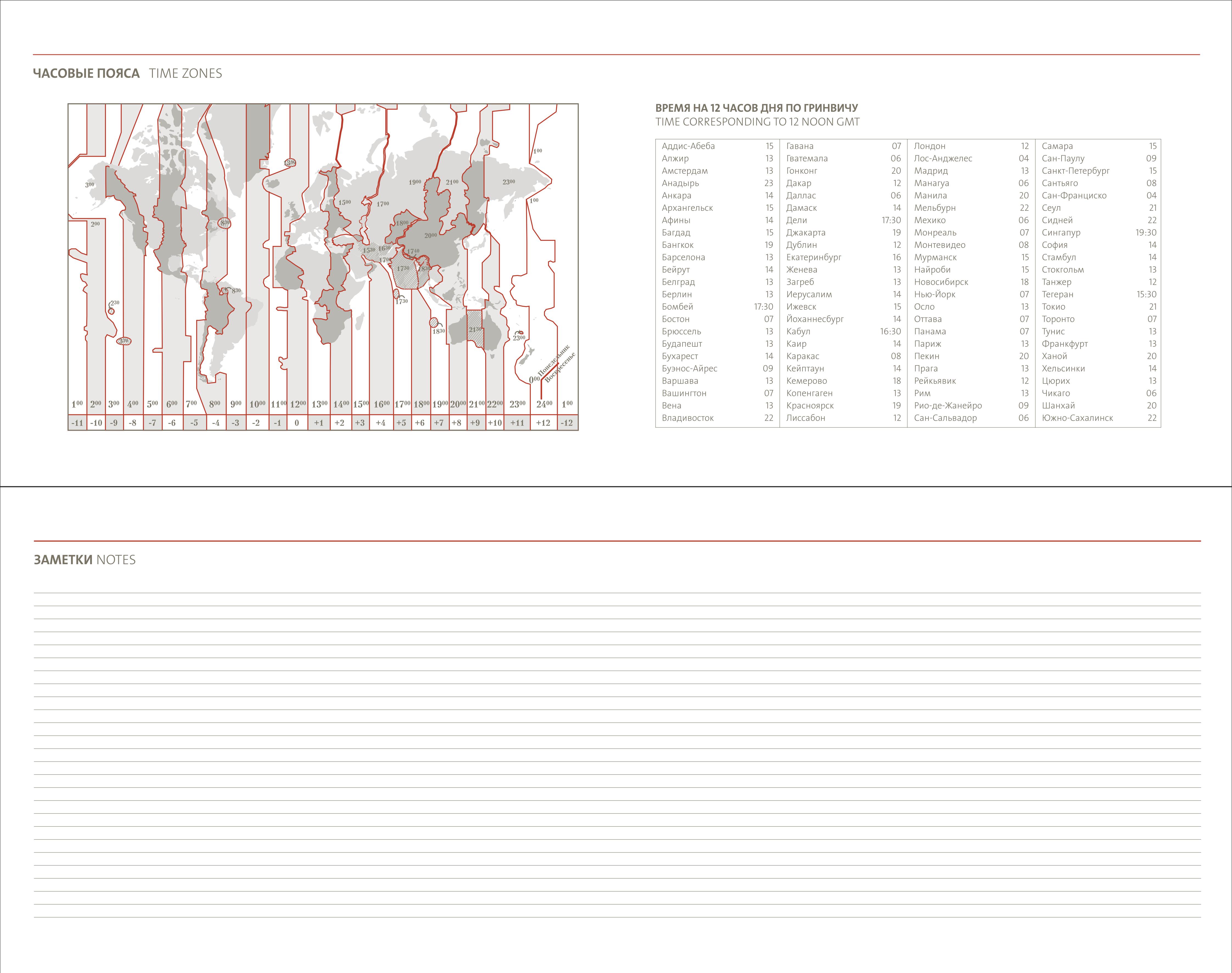Select the "Сан-Сальвадор" row label
Screen dimensions: 1232x973
coord(946,418)
